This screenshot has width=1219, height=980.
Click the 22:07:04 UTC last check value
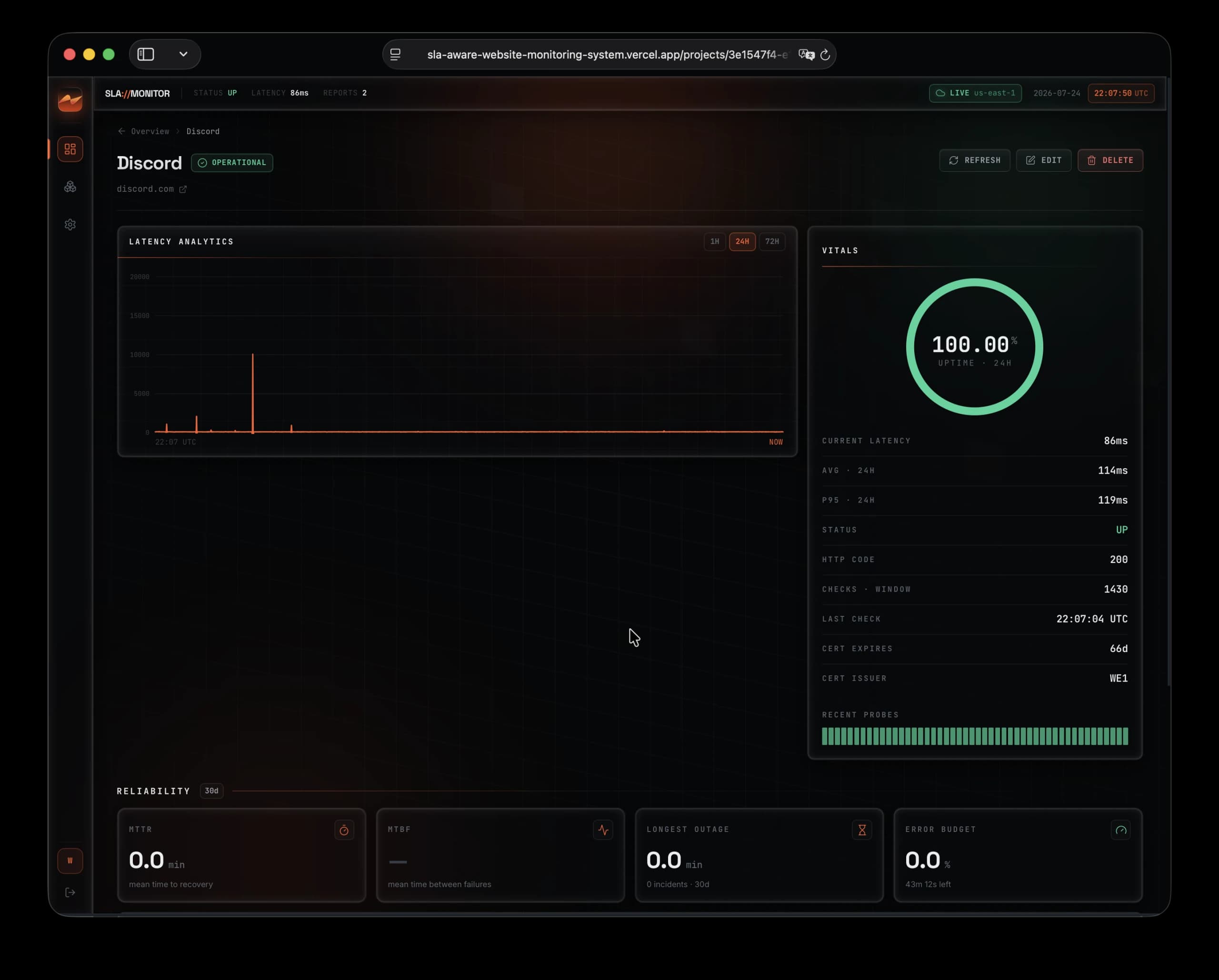click(x=1092, y=619)
